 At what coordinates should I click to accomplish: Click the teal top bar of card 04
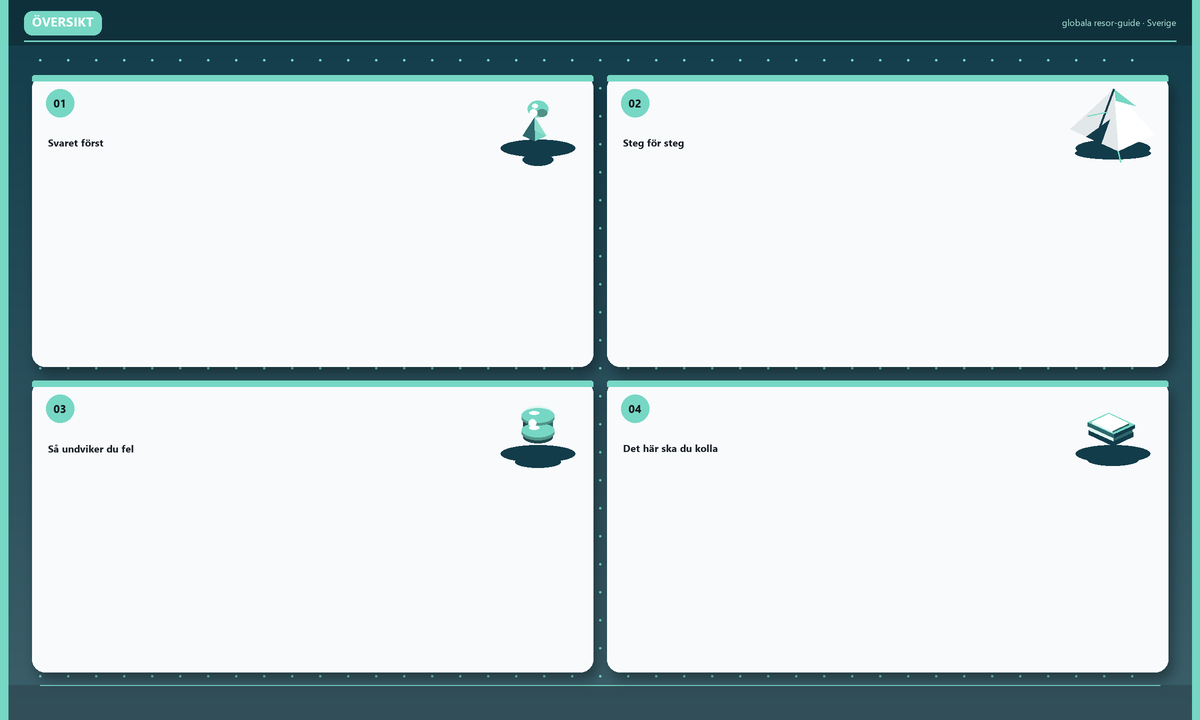(x=888, y=383)
